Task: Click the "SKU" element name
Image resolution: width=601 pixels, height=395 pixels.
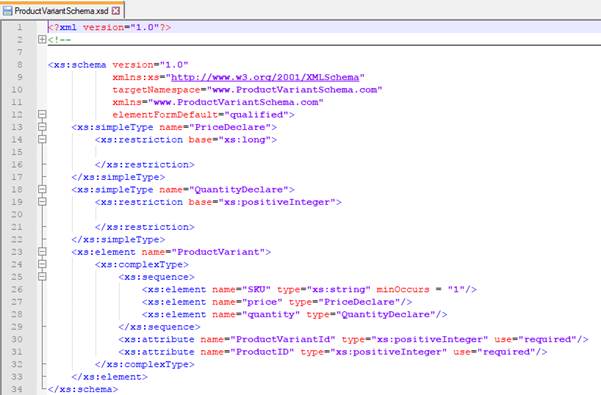Action: pyautogui.click(x=256, y=289)
